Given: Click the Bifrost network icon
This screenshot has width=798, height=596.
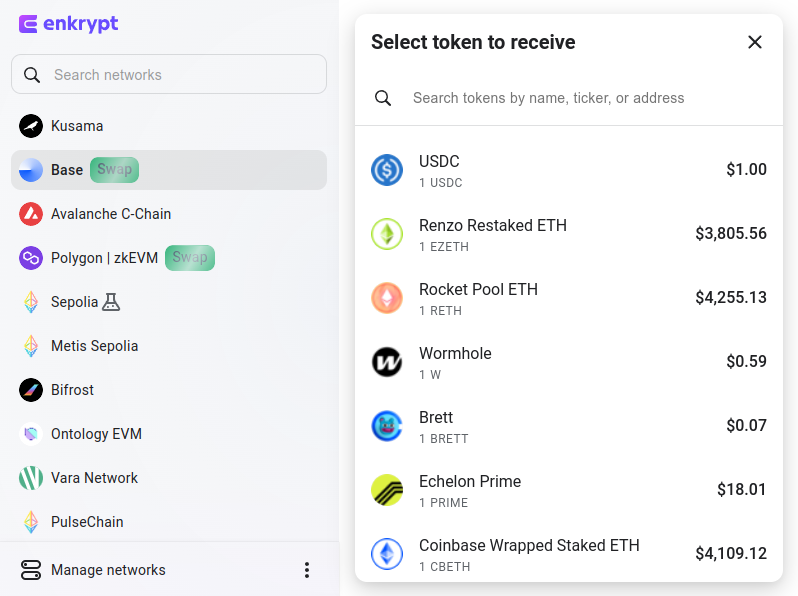Looking at the screenshot, I should (x=31, y=390).
